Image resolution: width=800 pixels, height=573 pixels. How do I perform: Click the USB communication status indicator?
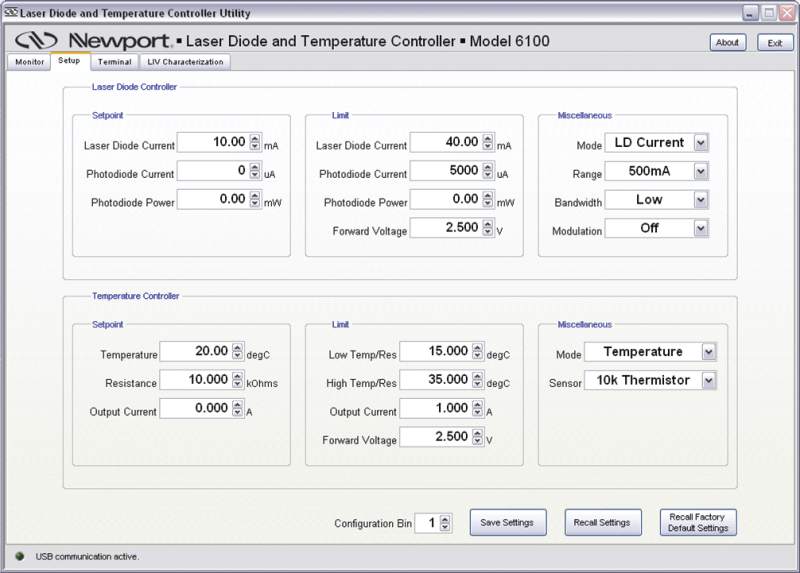pos(20,556)
